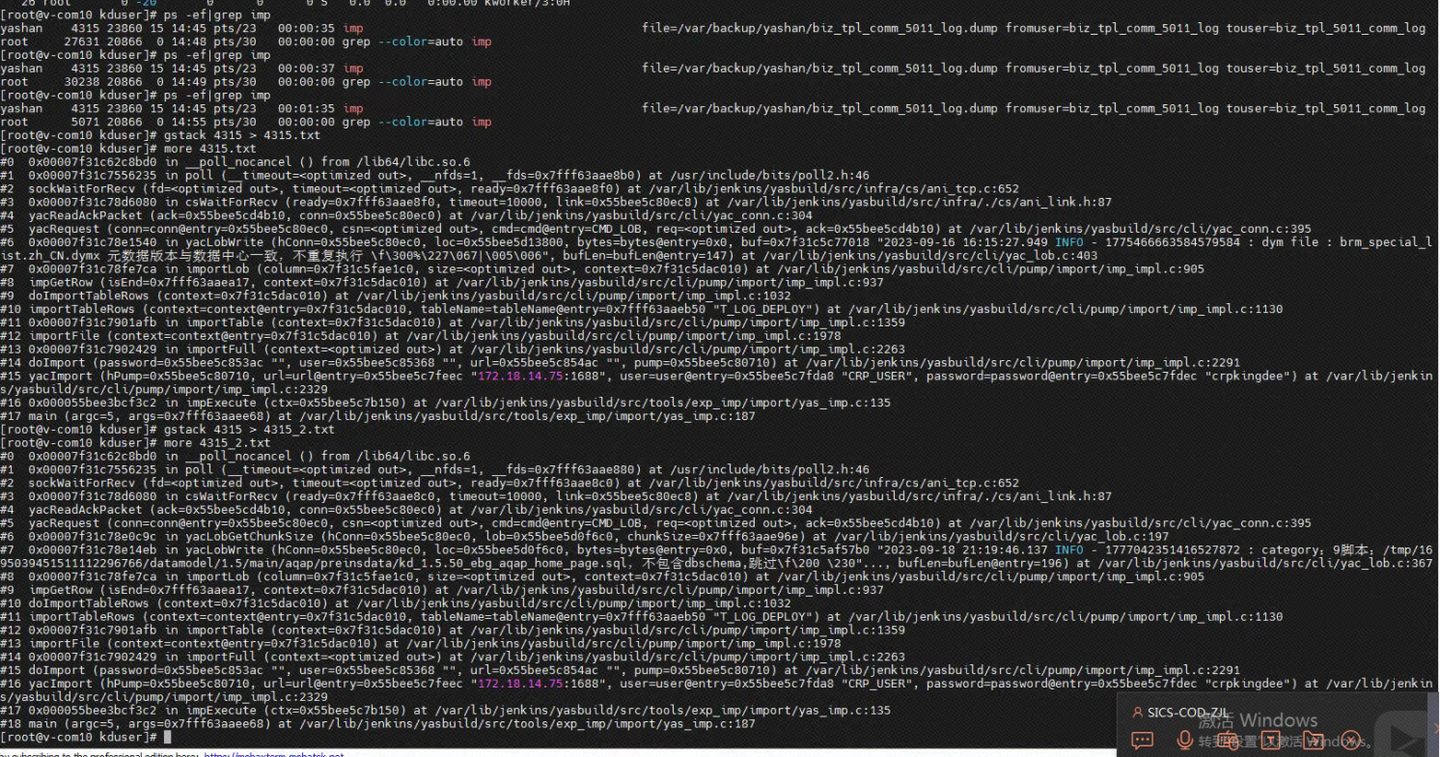Open the chat message bubble icon
The image size is (1440, 757).
1142,740
